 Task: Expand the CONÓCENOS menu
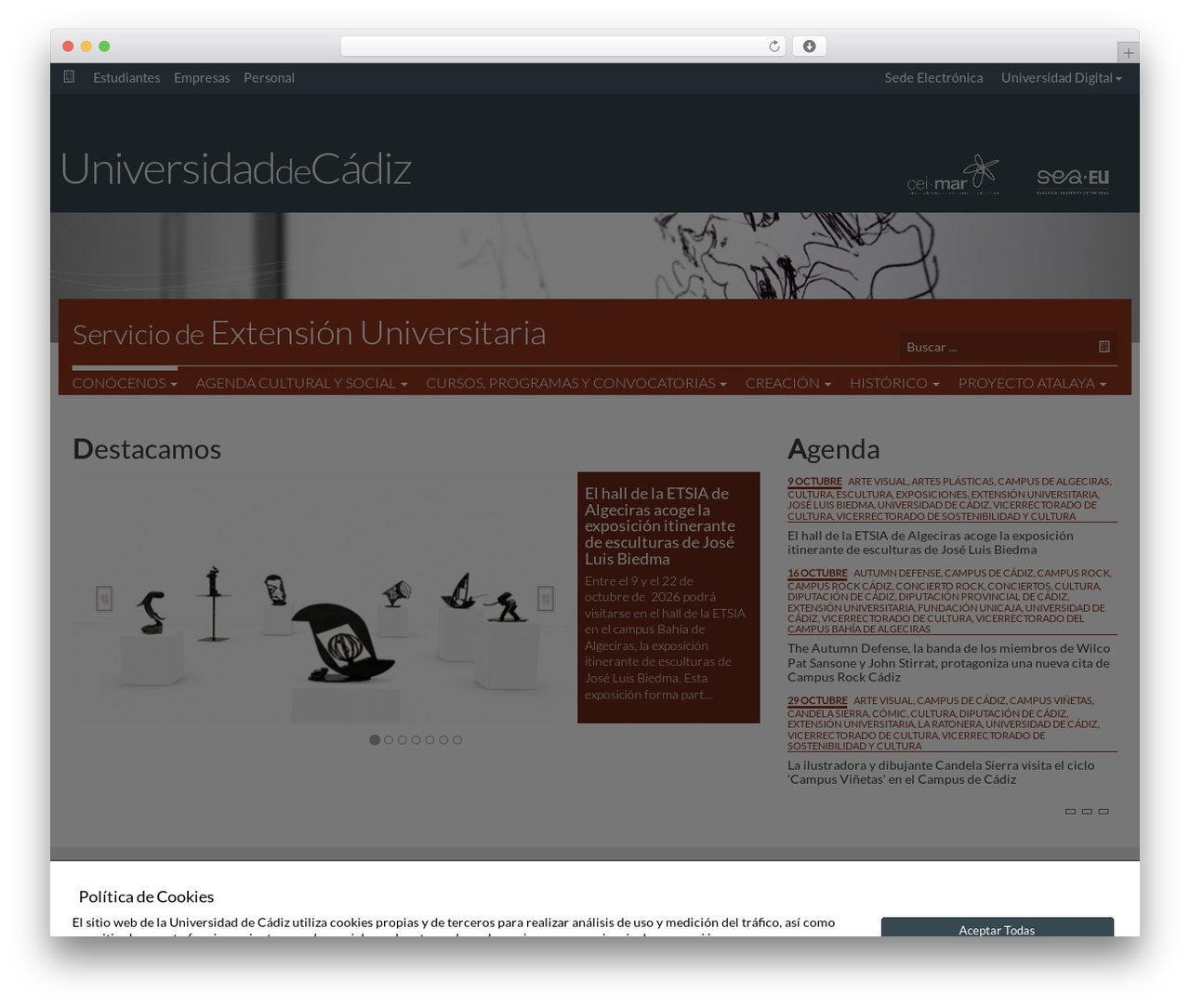pyautogui.click(x=125, y=383)
